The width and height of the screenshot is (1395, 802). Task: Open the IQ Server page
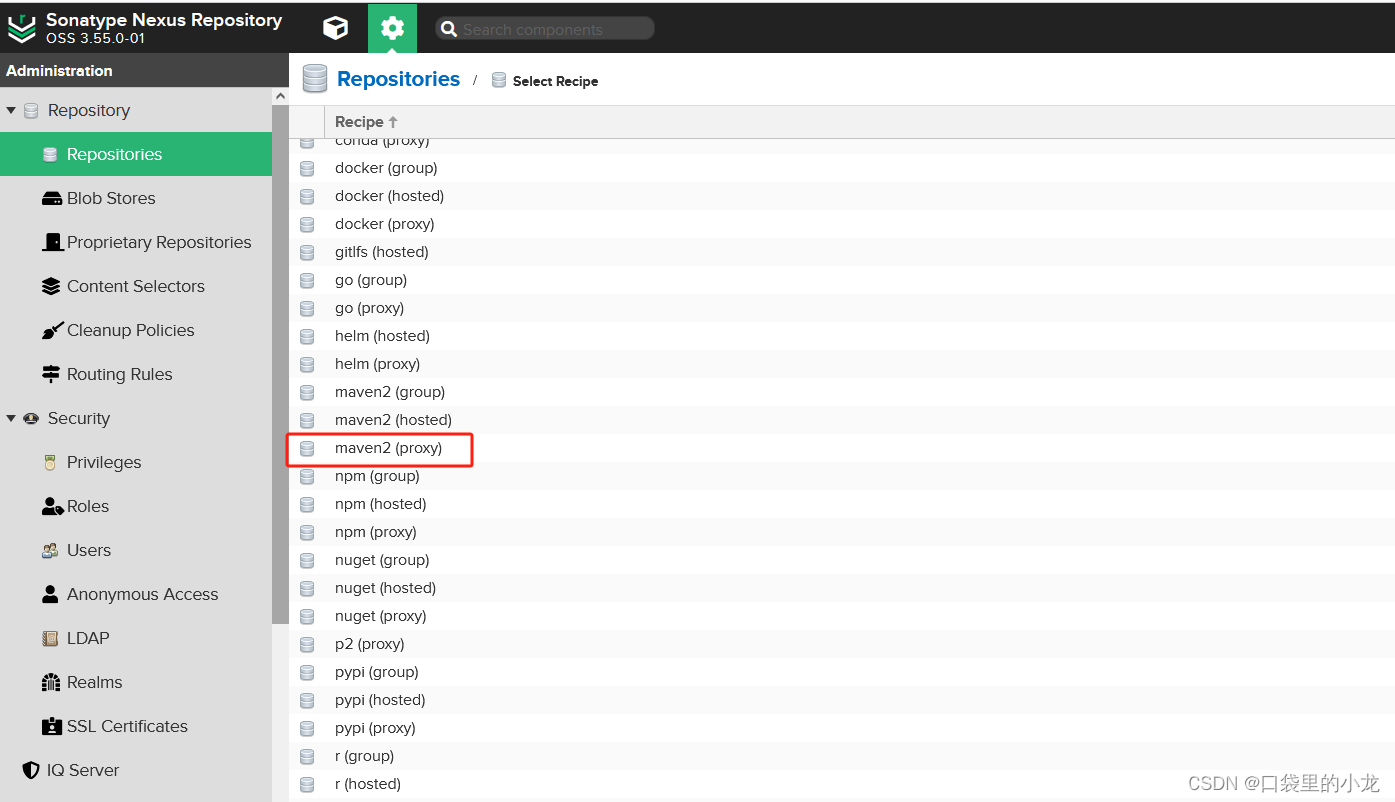(136, 770)
